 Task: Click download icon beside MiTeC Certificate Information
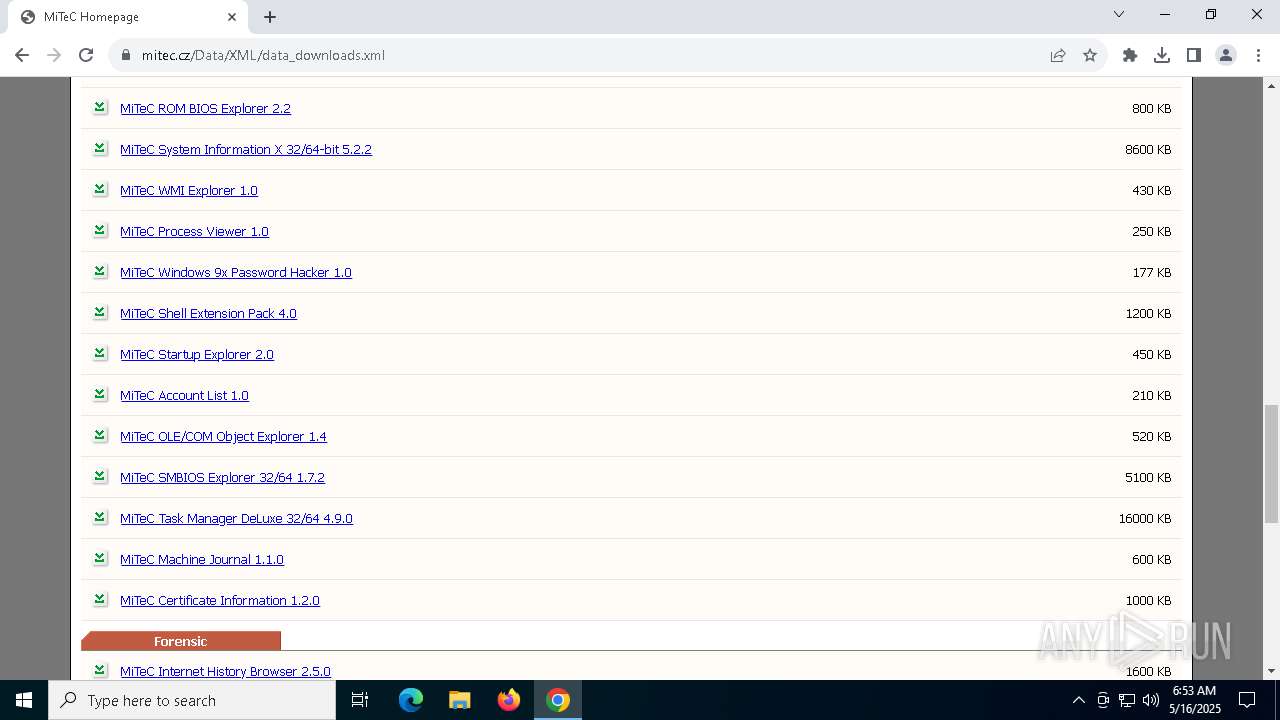pos(100,599)
